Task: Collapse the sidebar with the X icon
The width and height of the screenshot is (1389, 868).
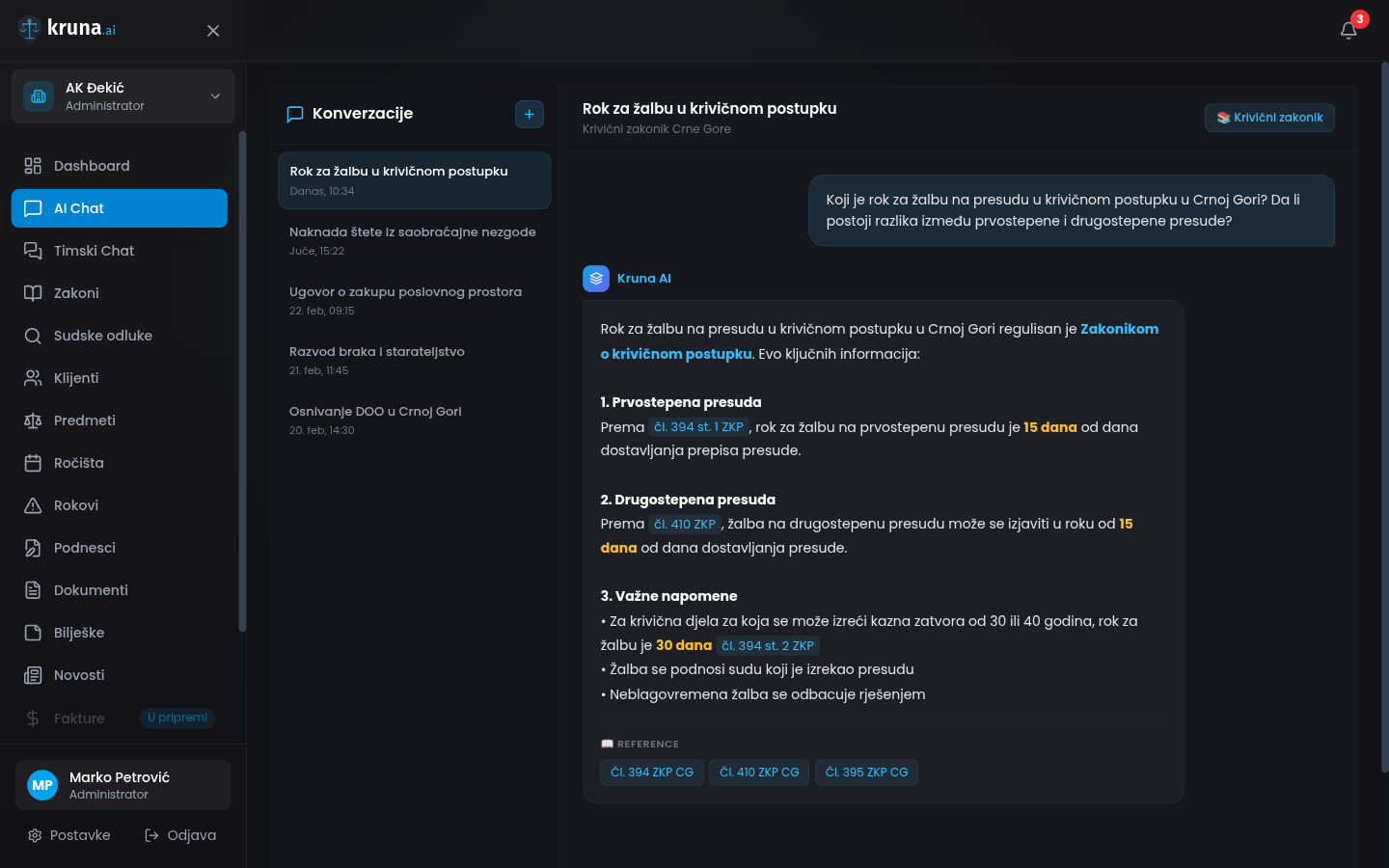Action: point(212,30)
